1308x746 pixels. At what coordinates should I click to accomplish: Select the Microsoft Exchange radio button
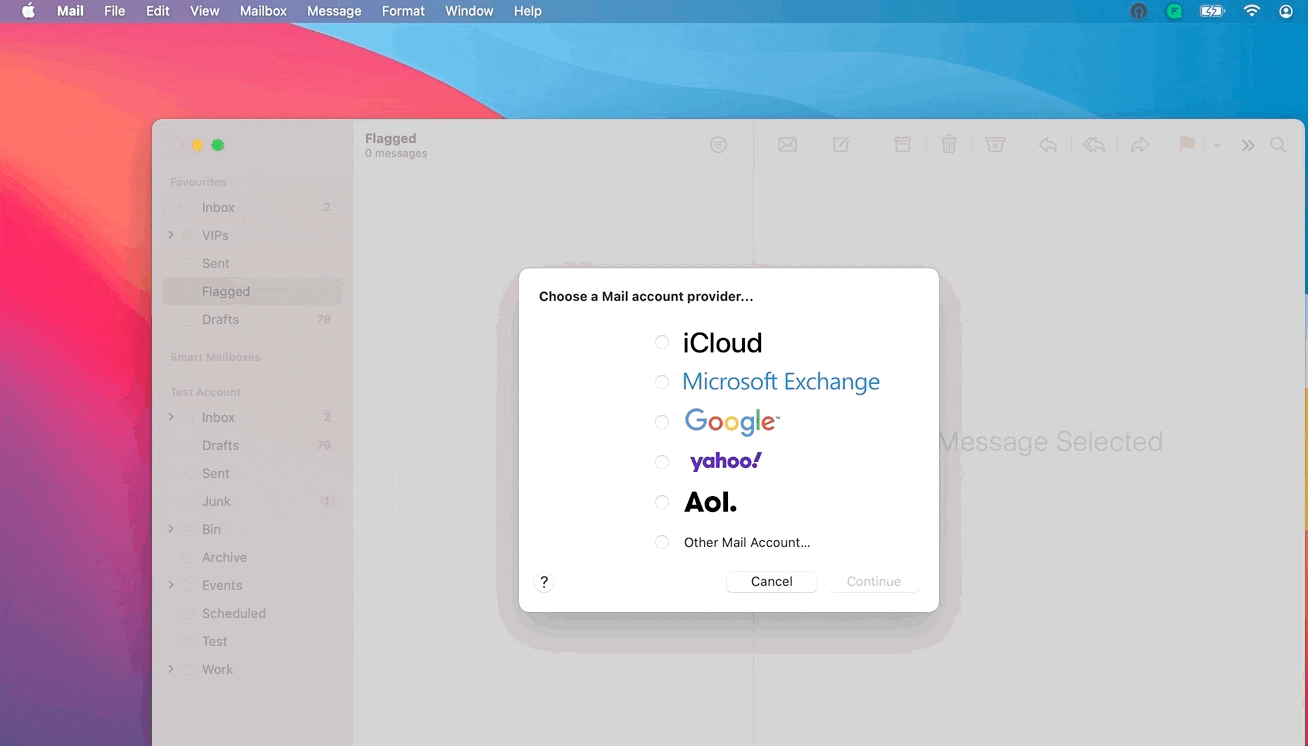point(662,382)
